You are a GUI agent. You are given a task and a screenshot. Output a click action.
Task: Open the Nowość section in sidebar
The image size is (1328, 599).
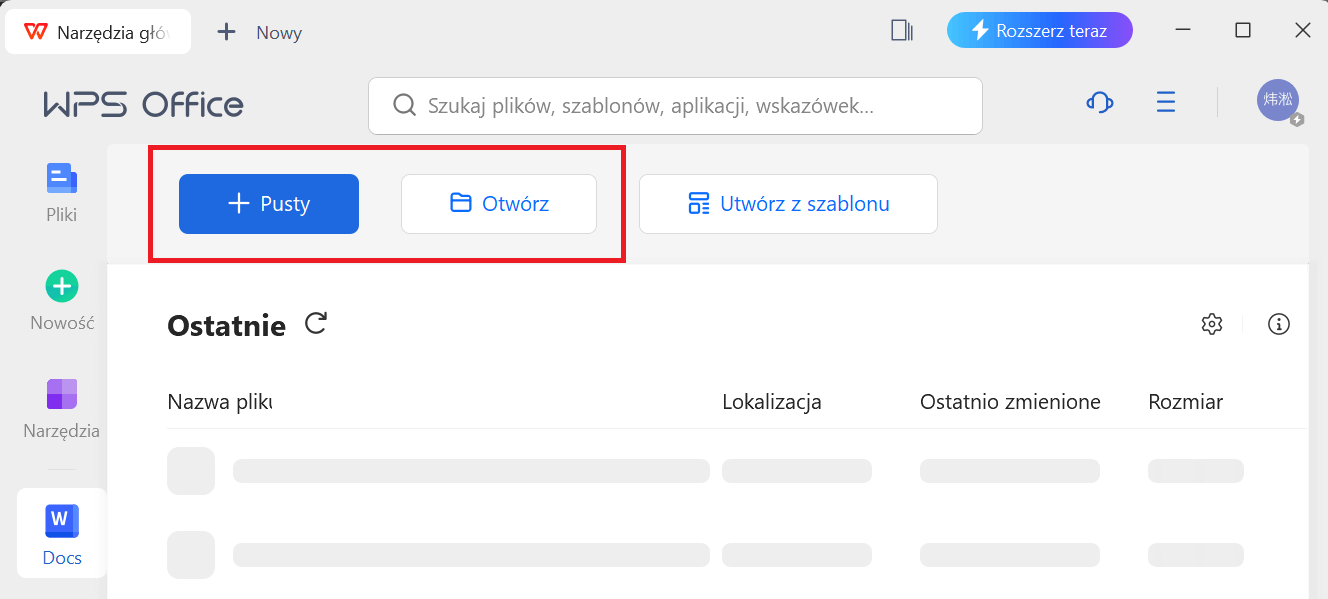click(61, 299)
